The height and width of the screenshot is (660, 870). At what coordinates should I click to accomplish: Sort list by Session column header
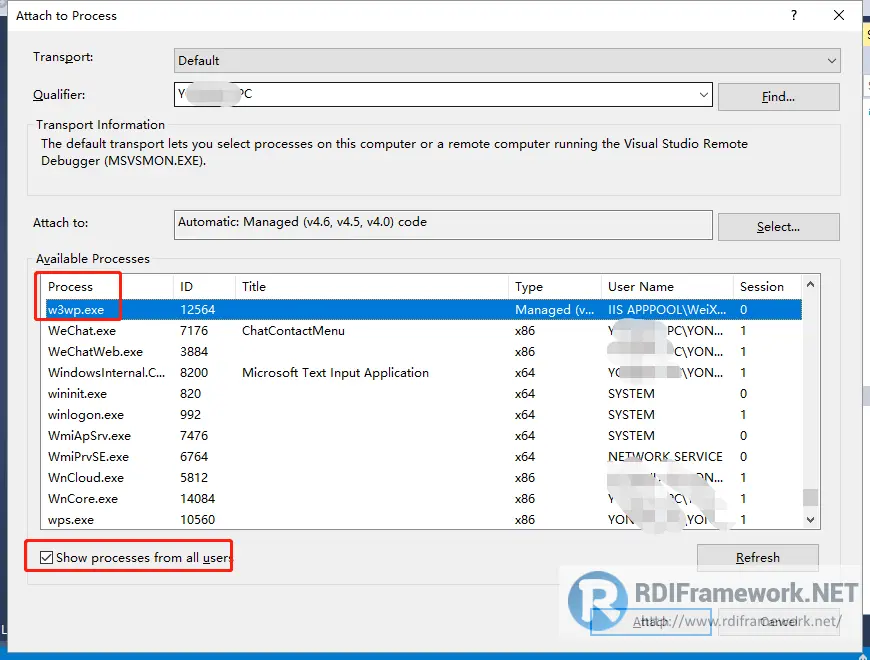tap(768, 287)
